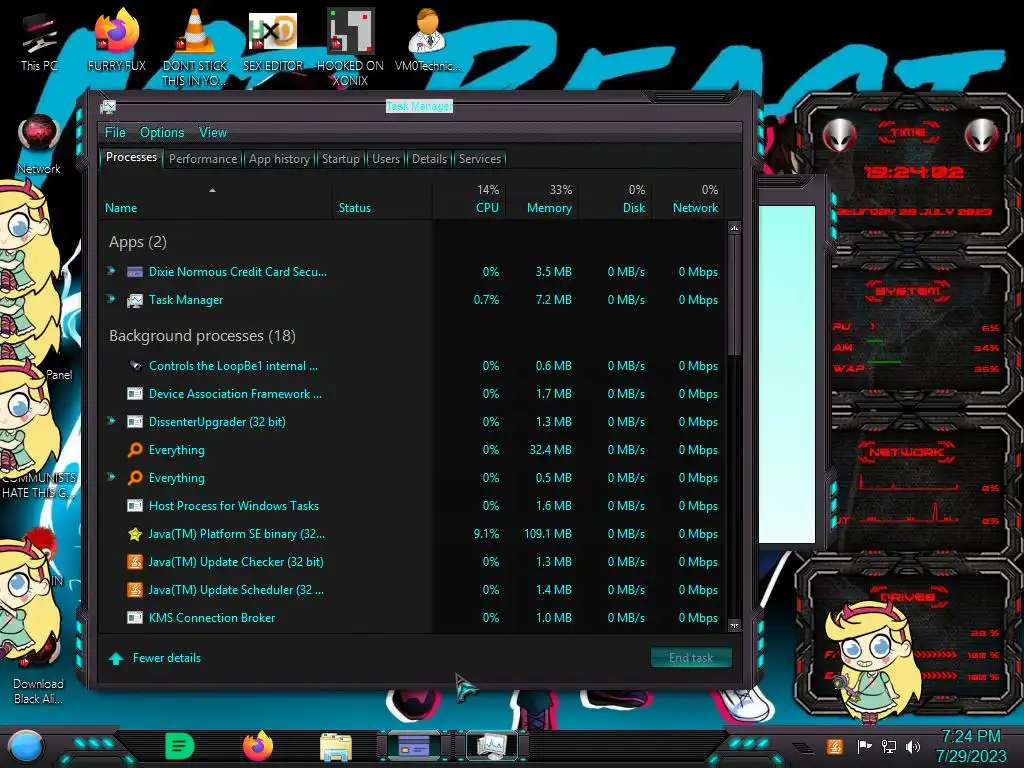This screenshot has width=1024, height=768.
Task: Click the DissenterUpgrader process icon
Action: coord(135,422)
